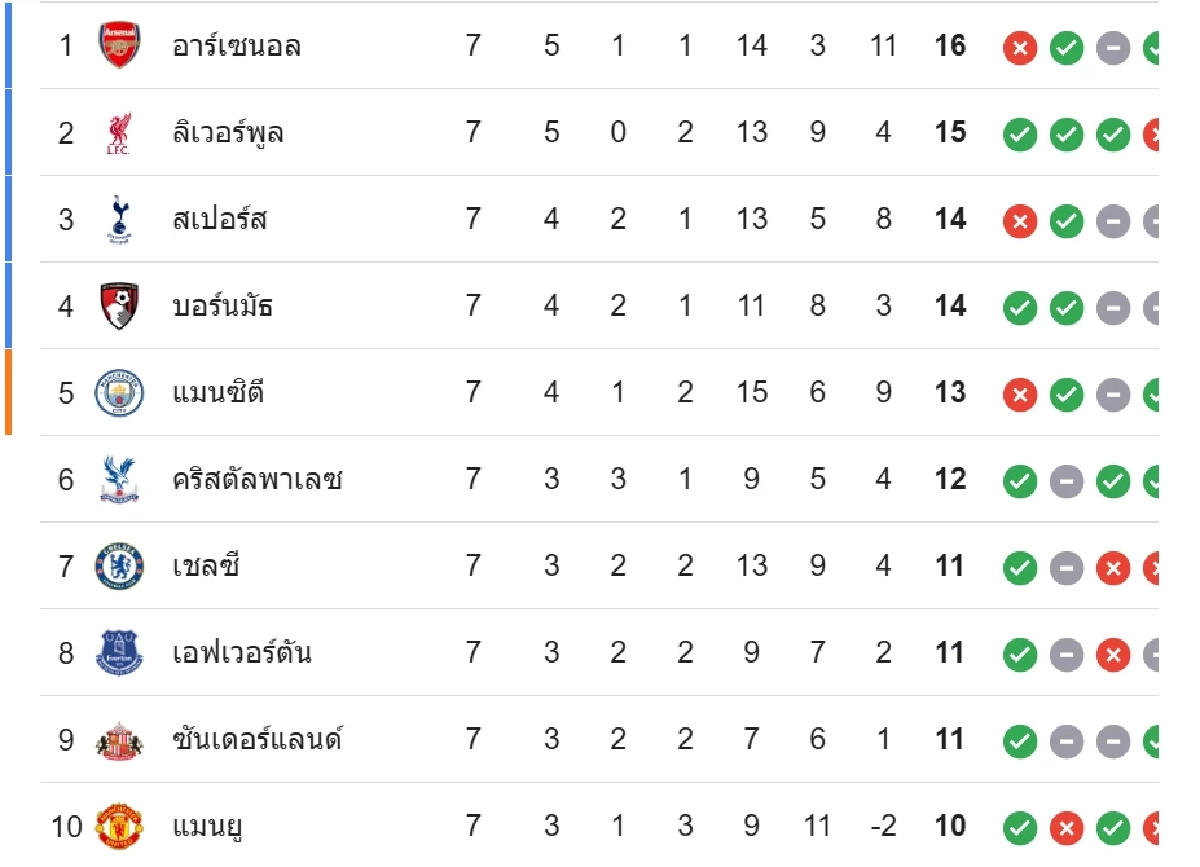Open the Manchester City crest
This screenshot has width=1200, height=867.
[x=119, y=393]
